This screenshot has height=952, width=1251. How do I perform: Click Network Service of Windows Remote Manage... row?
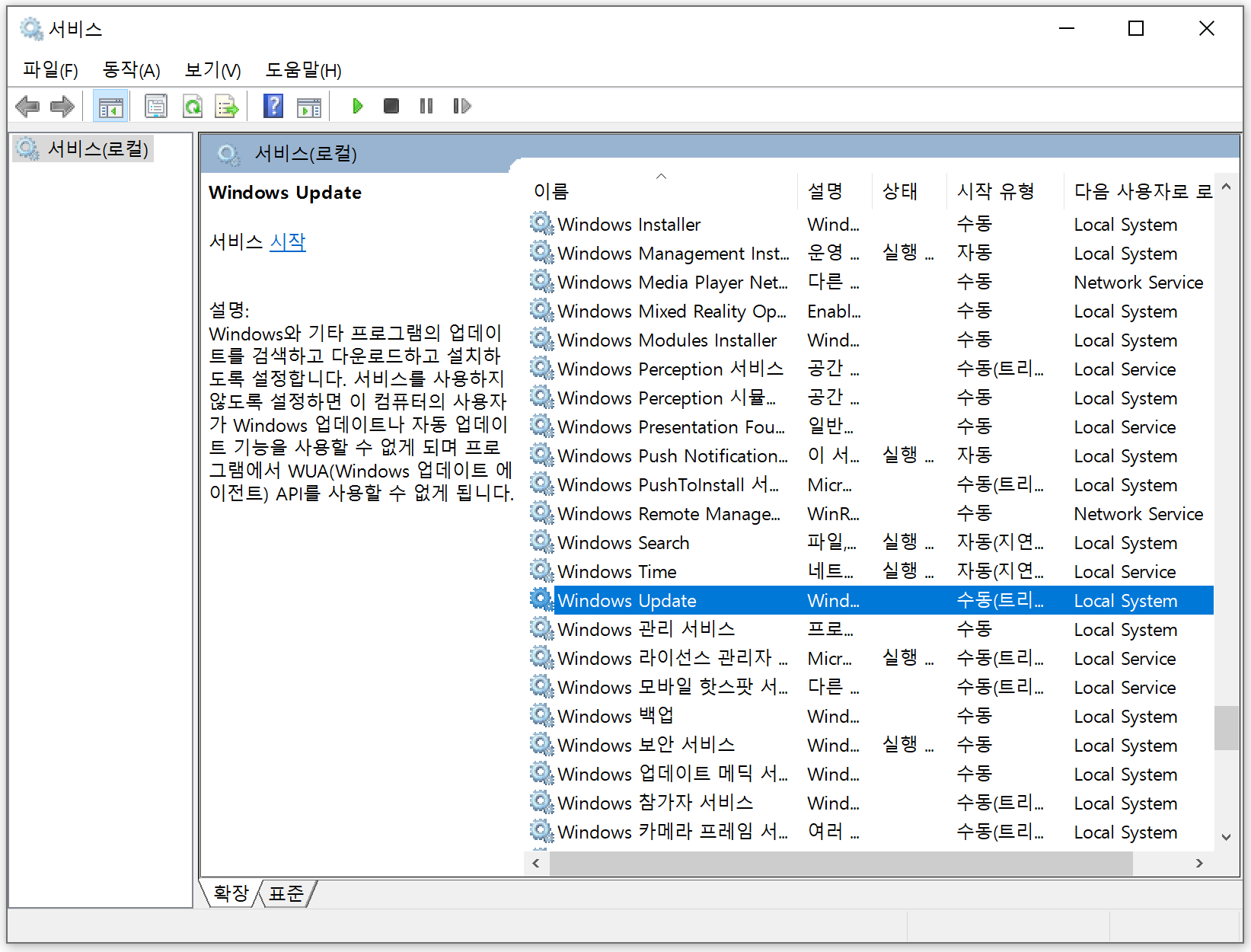(x=1138, y=513)
